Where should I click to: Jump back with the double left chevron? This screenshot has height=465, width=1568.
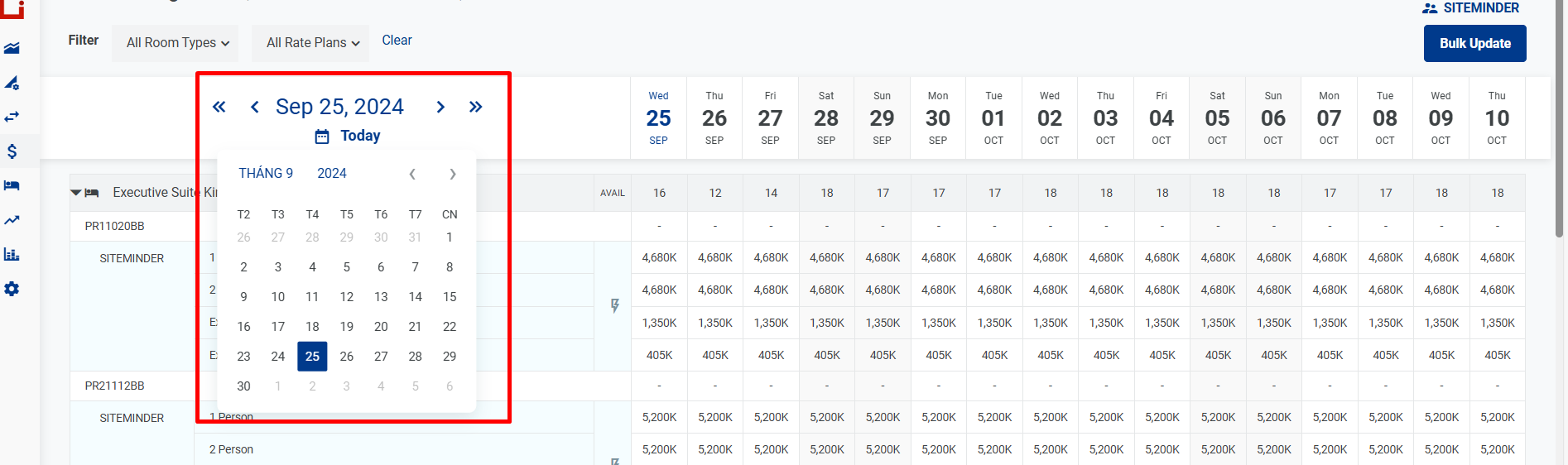(219, 107)
